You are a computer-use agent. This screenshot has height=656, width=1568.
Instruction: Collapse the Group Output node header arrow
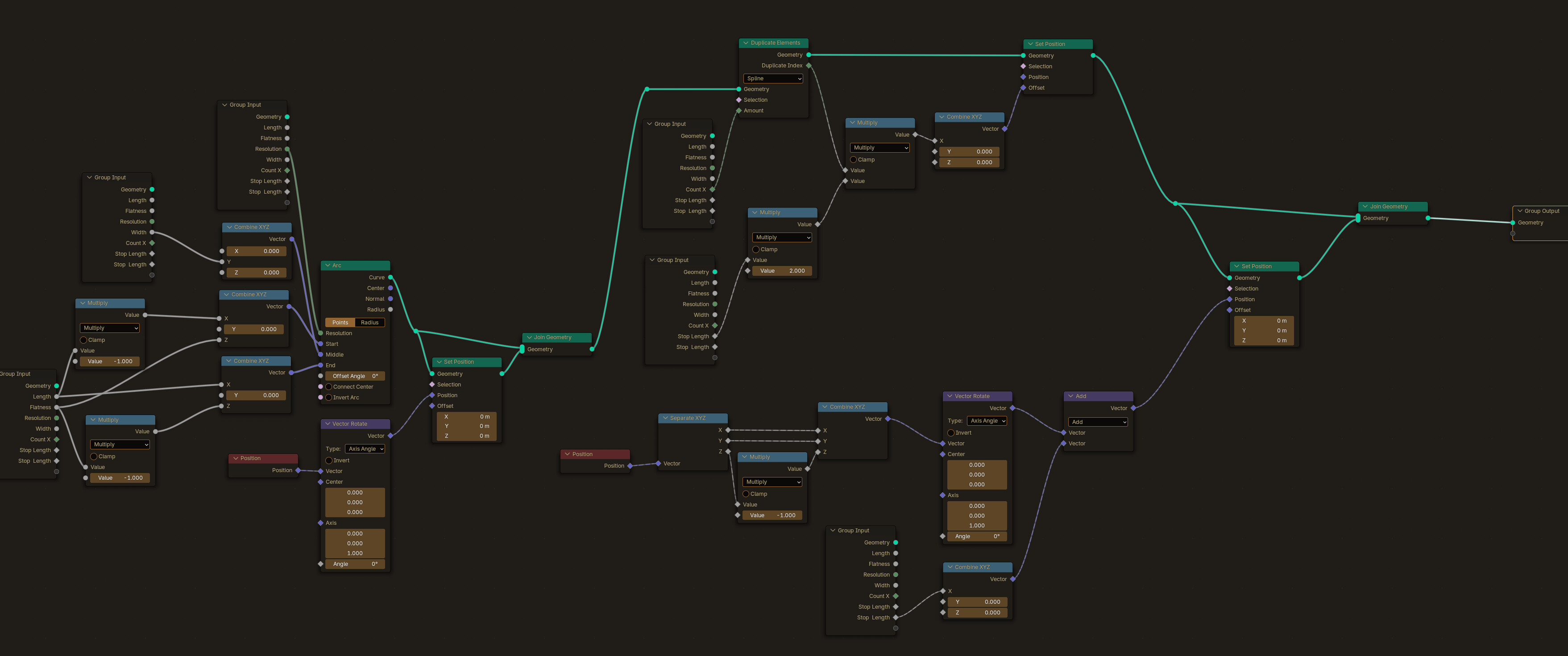point(1520,211)
